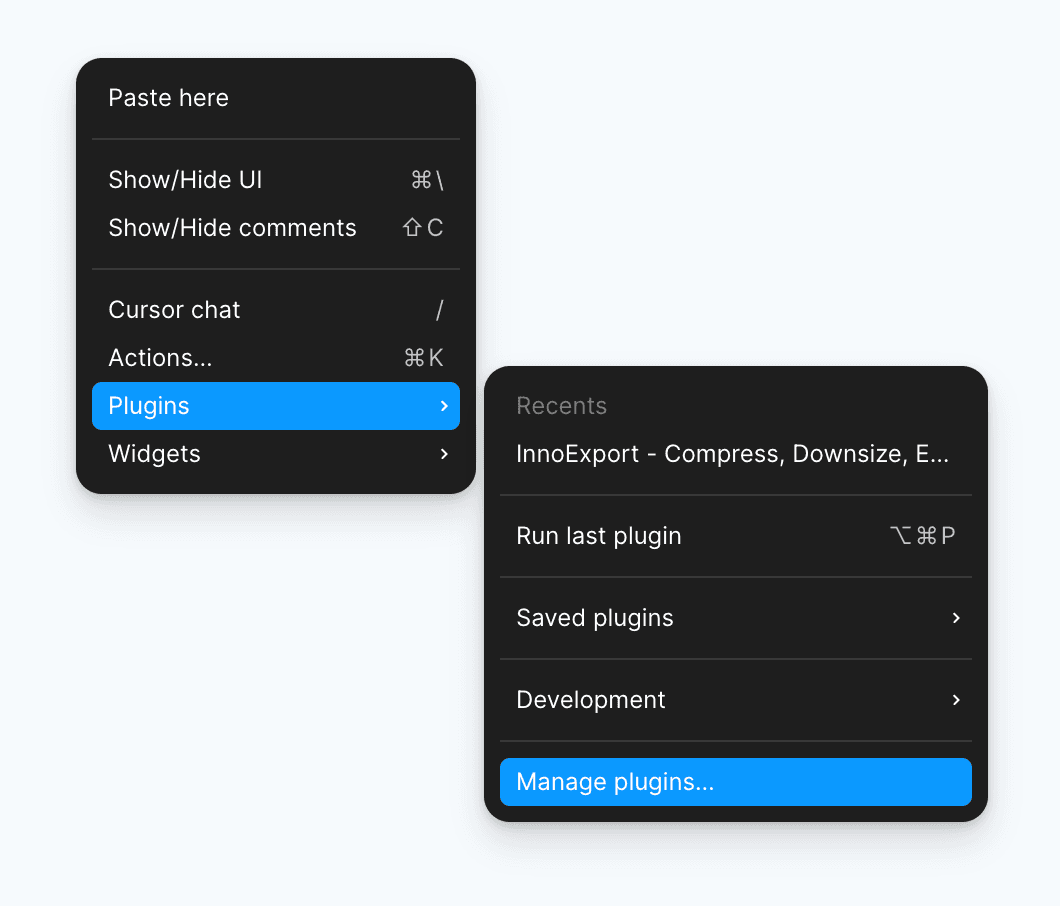
Task: Click the chevron arrow beside Saved plugins
Action: [956, 618]
